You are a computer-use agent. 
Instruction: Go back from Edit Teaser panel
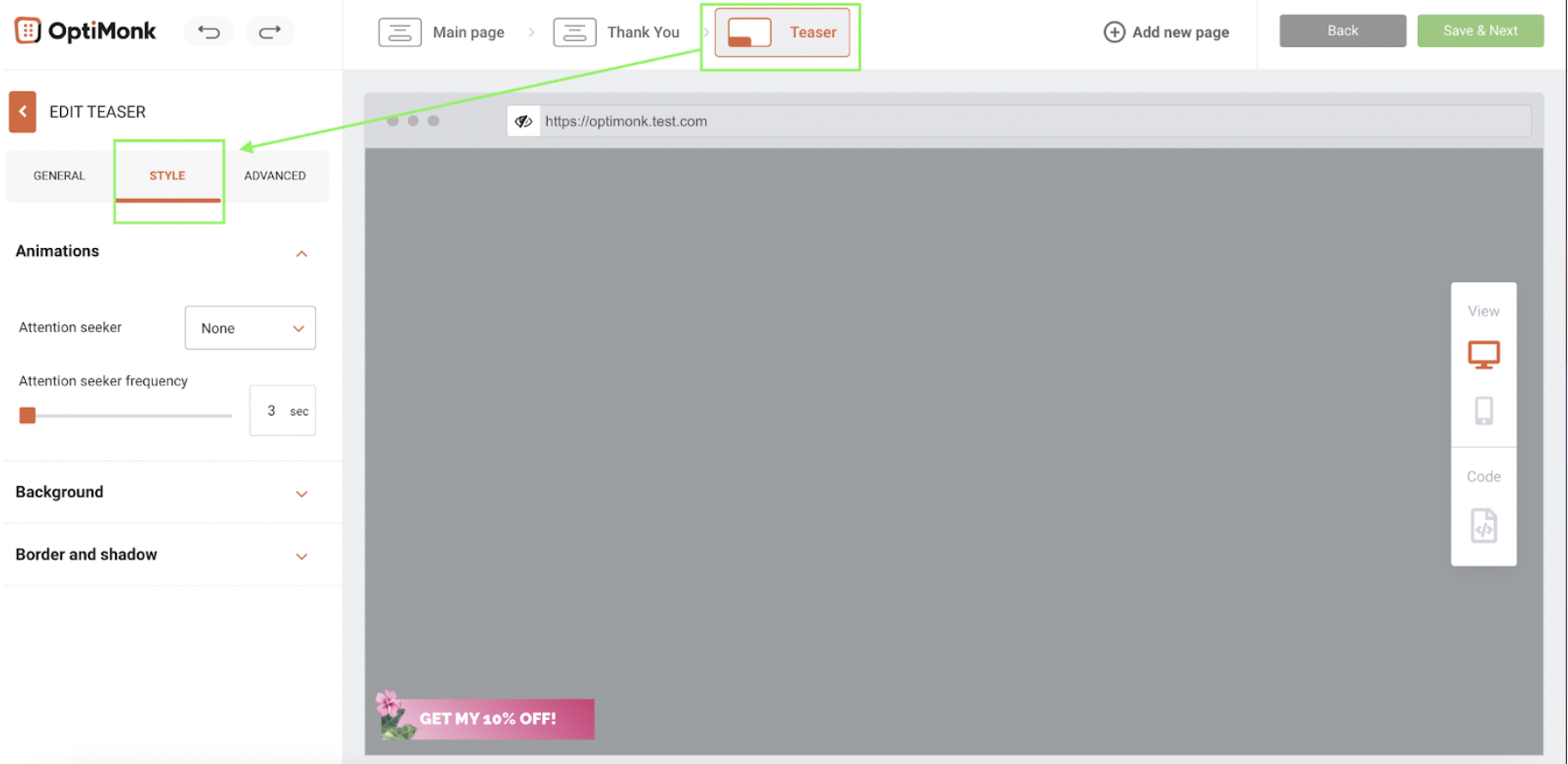[x=22, y=112]
